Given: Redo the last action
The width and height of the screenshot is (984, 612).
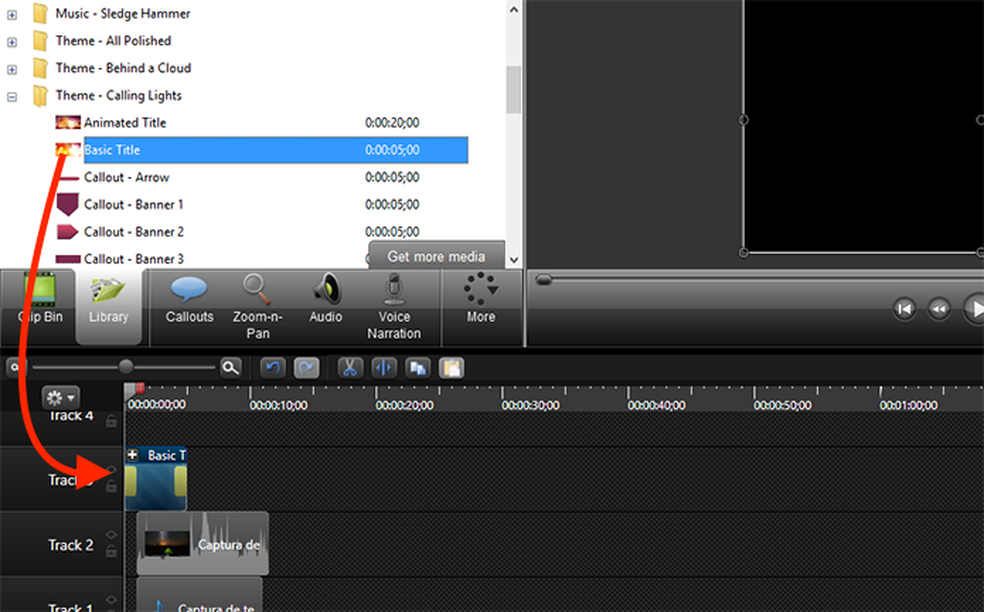Looking at the screenshot, I should pyautogui.click(x=305, y=368).
